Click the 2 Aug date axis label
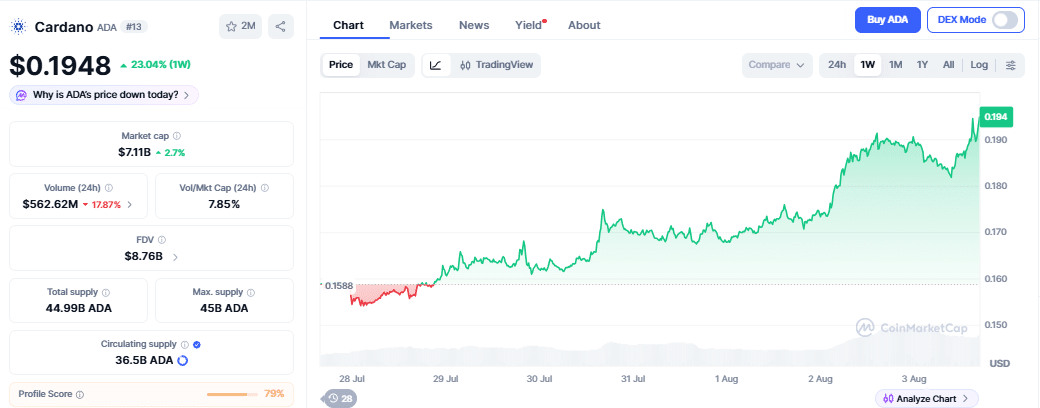The width and height of the screenshot is (1040, 408). point(820,379)
